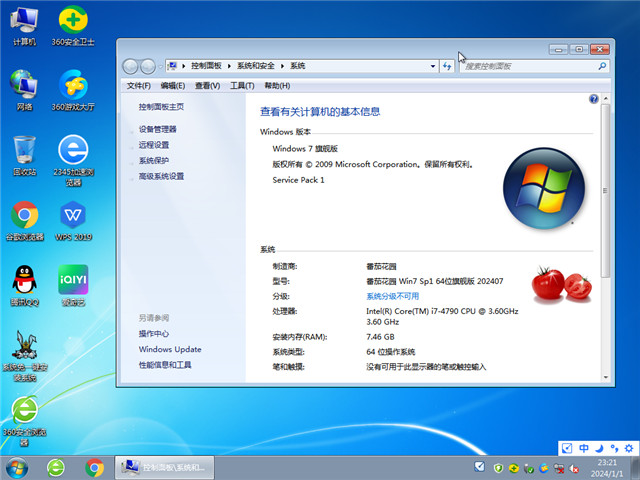Screen dimensions: 640x480
Task: Open 360 browser from taskbar
Action: point(56,468)
